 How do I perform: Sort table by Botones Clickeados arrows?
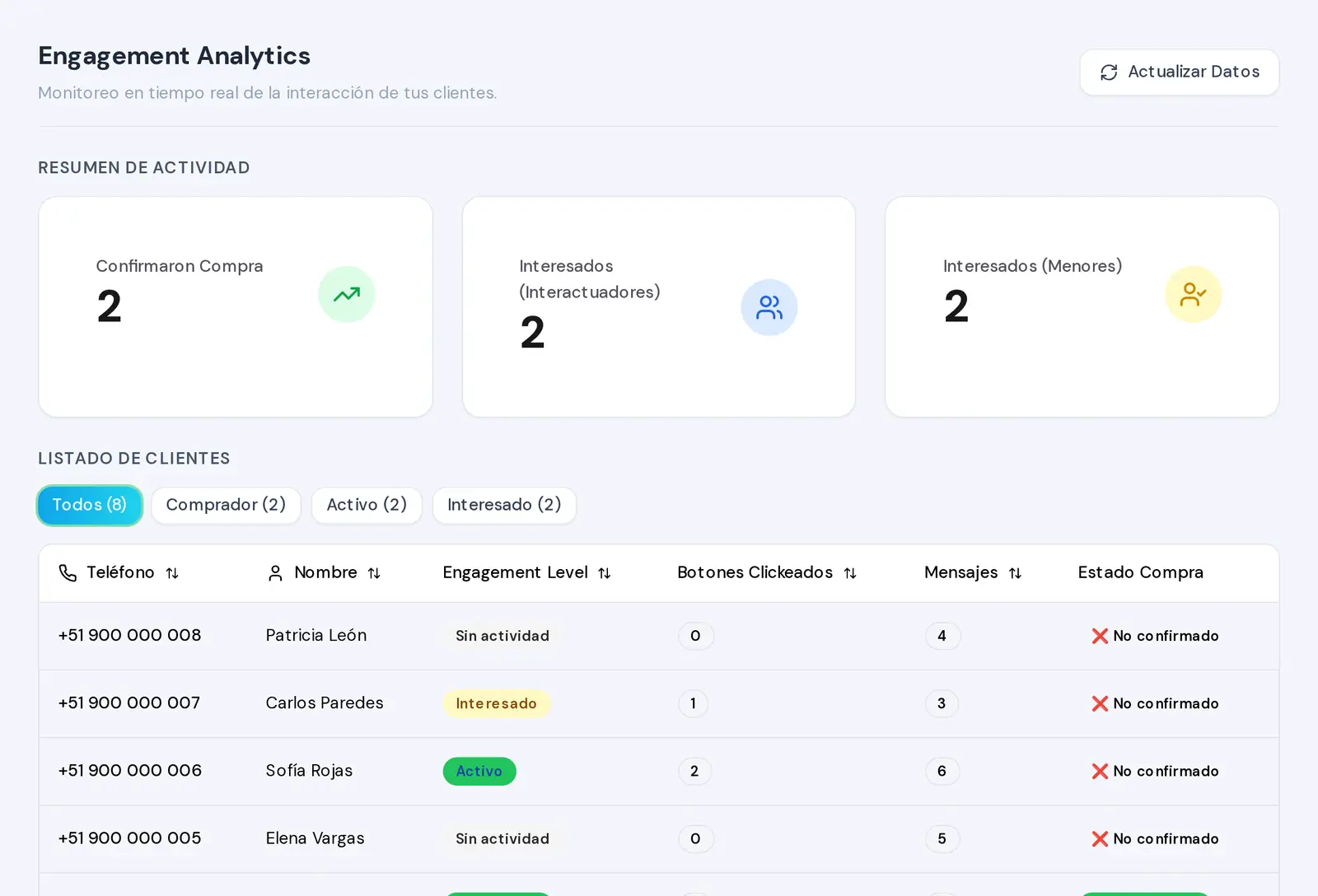[x=850, y=573]
